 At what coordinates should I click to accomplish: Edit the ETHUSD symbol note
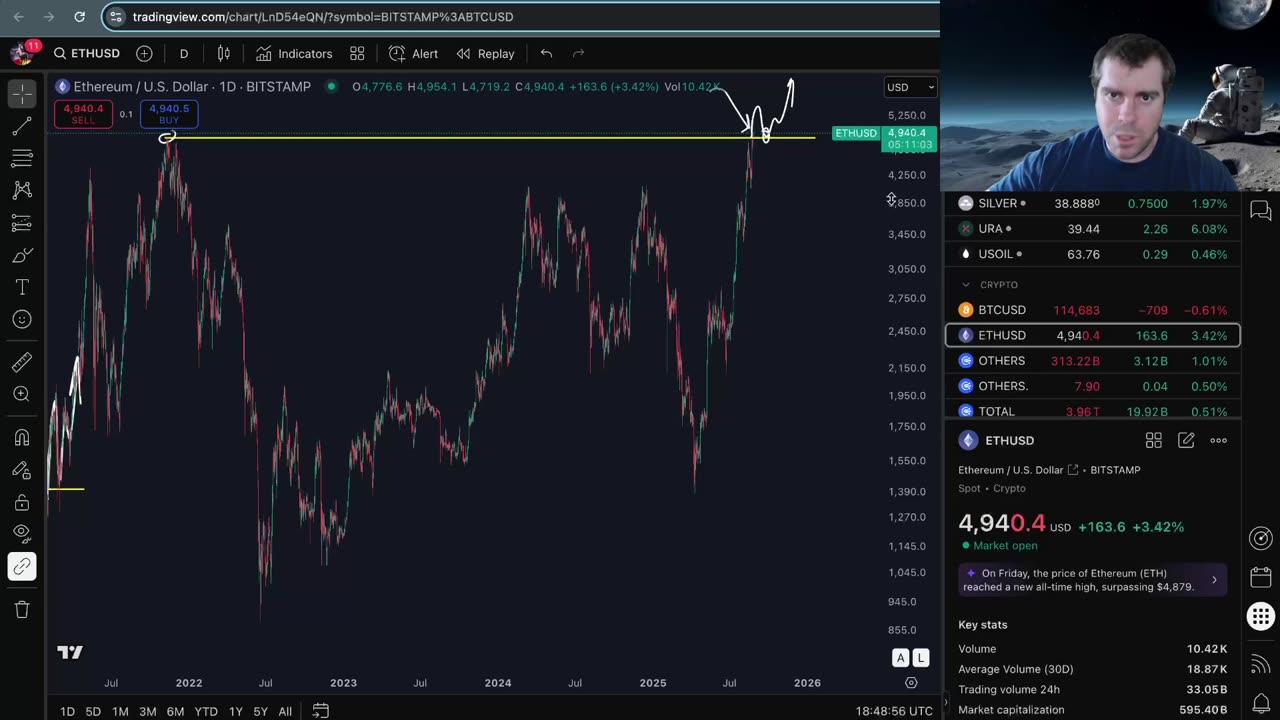(x=1186, y=440)
